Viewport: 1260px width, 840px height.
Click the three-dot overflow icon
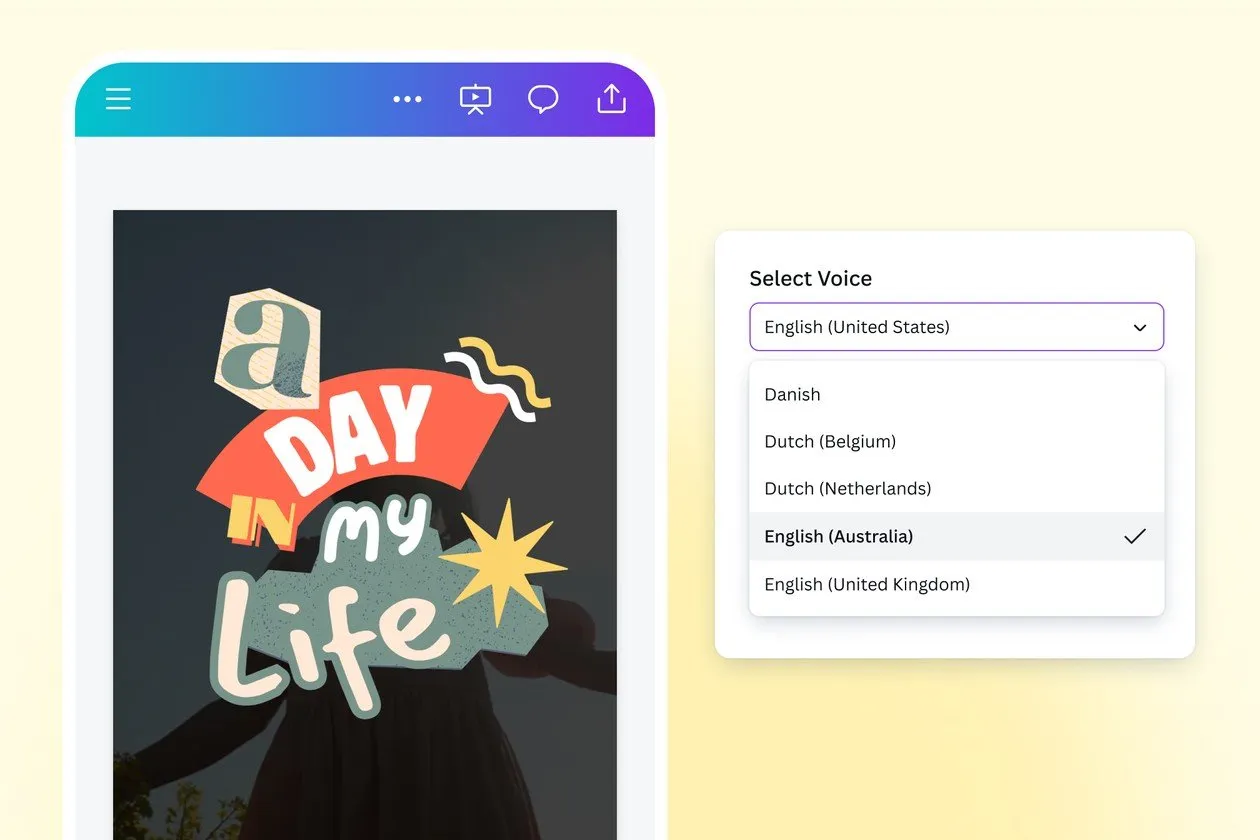pos(407,98)
